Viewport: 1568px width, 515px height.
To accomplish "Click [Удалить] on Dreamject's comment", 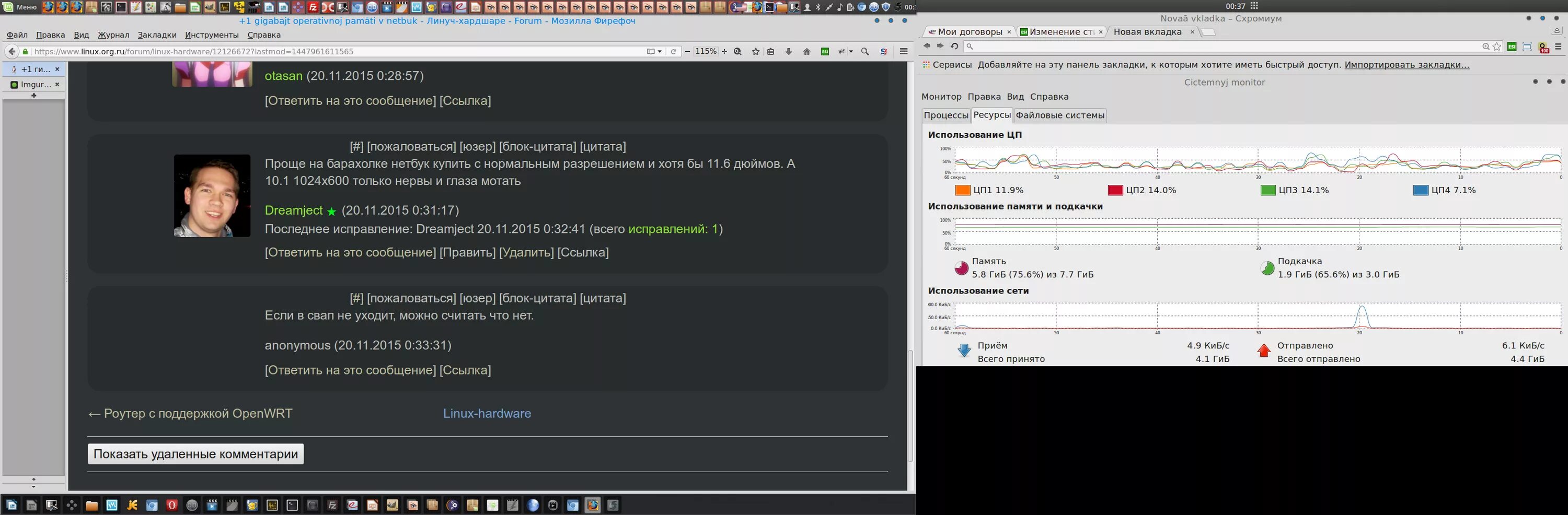I will tap(526, 252).
